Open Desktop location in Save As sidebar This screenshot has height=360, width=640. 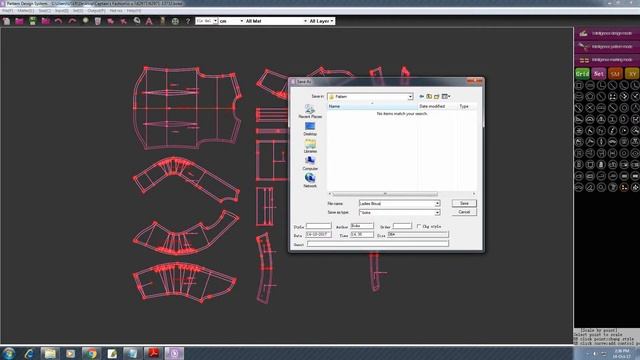310,129
